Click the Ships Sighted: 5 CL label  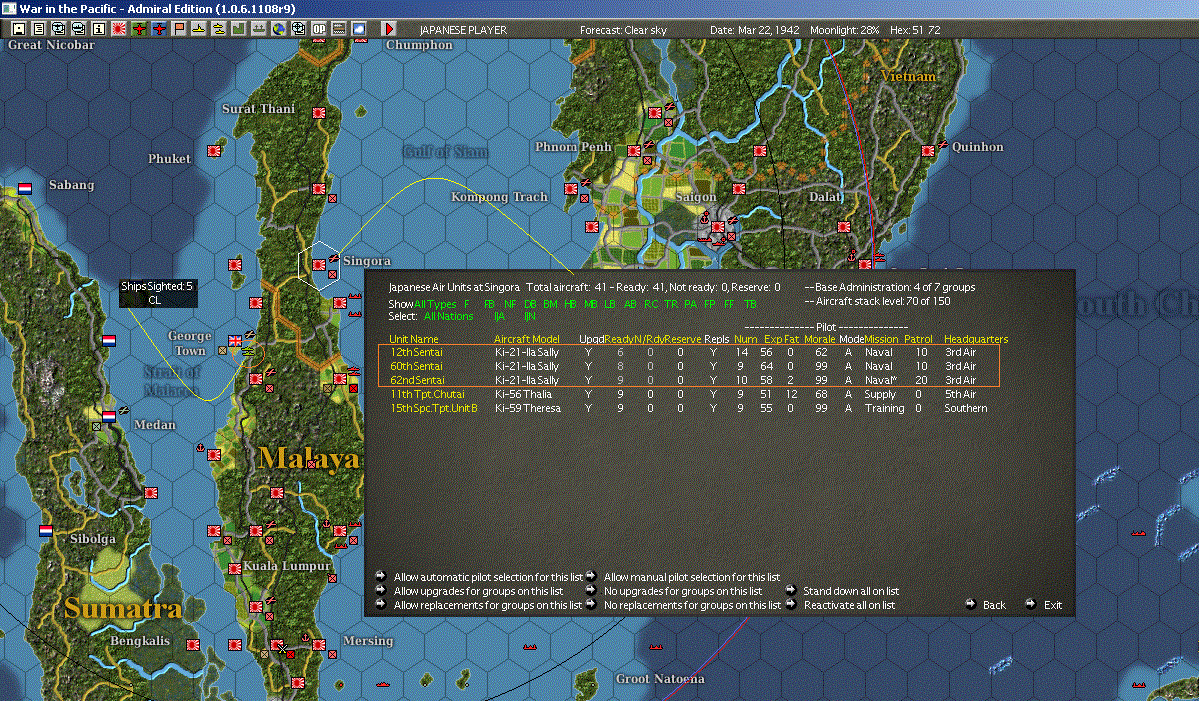pos(158,293)
